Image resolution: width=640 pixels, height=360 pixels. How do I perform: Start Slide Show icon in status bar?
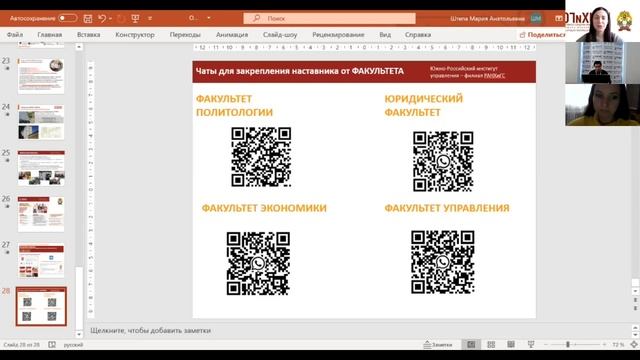pos(531,345)
